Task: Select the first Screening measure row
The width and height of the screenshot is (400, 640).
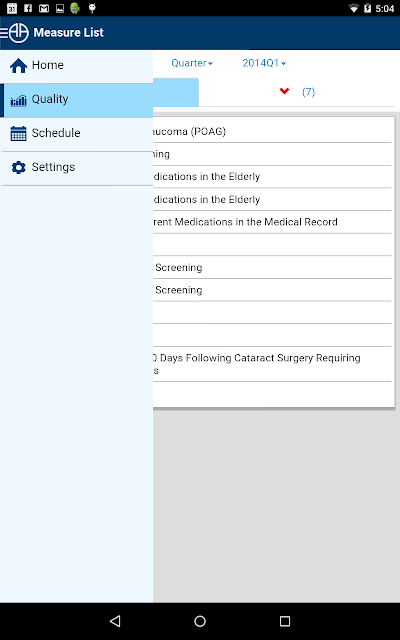Action: pos(272,267)
